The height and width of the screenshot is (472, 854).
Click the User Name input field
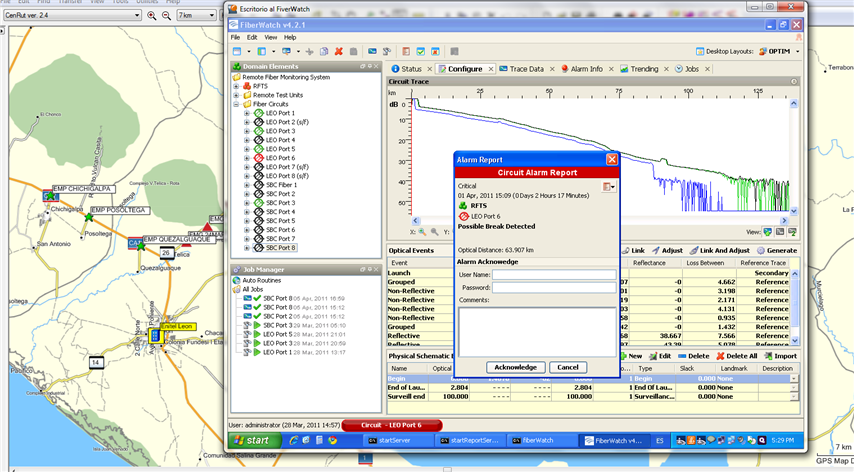point(554,275)
